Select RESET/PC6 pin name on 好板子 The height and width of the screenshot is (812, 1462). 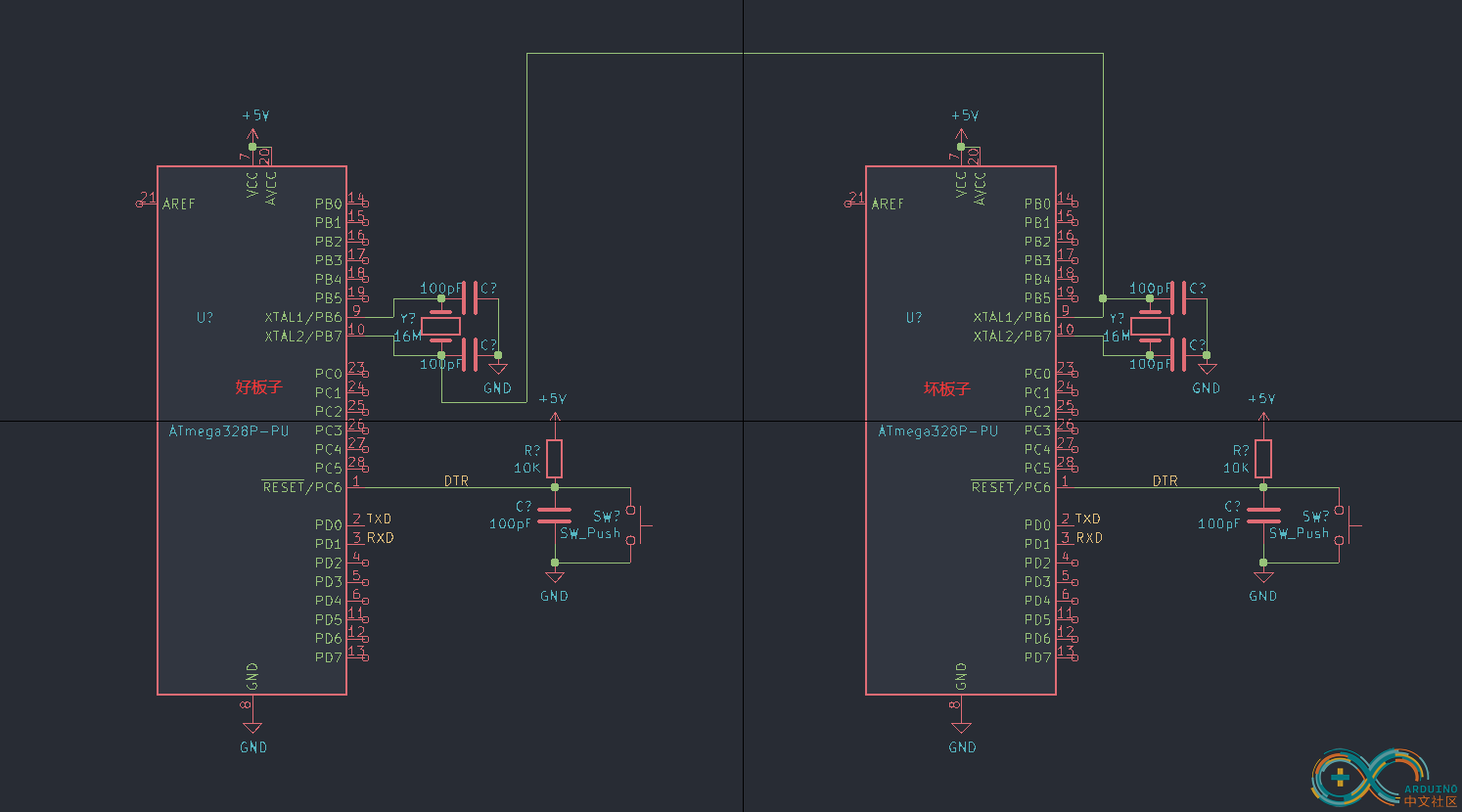pyautogui.click(x=302, y=486)
